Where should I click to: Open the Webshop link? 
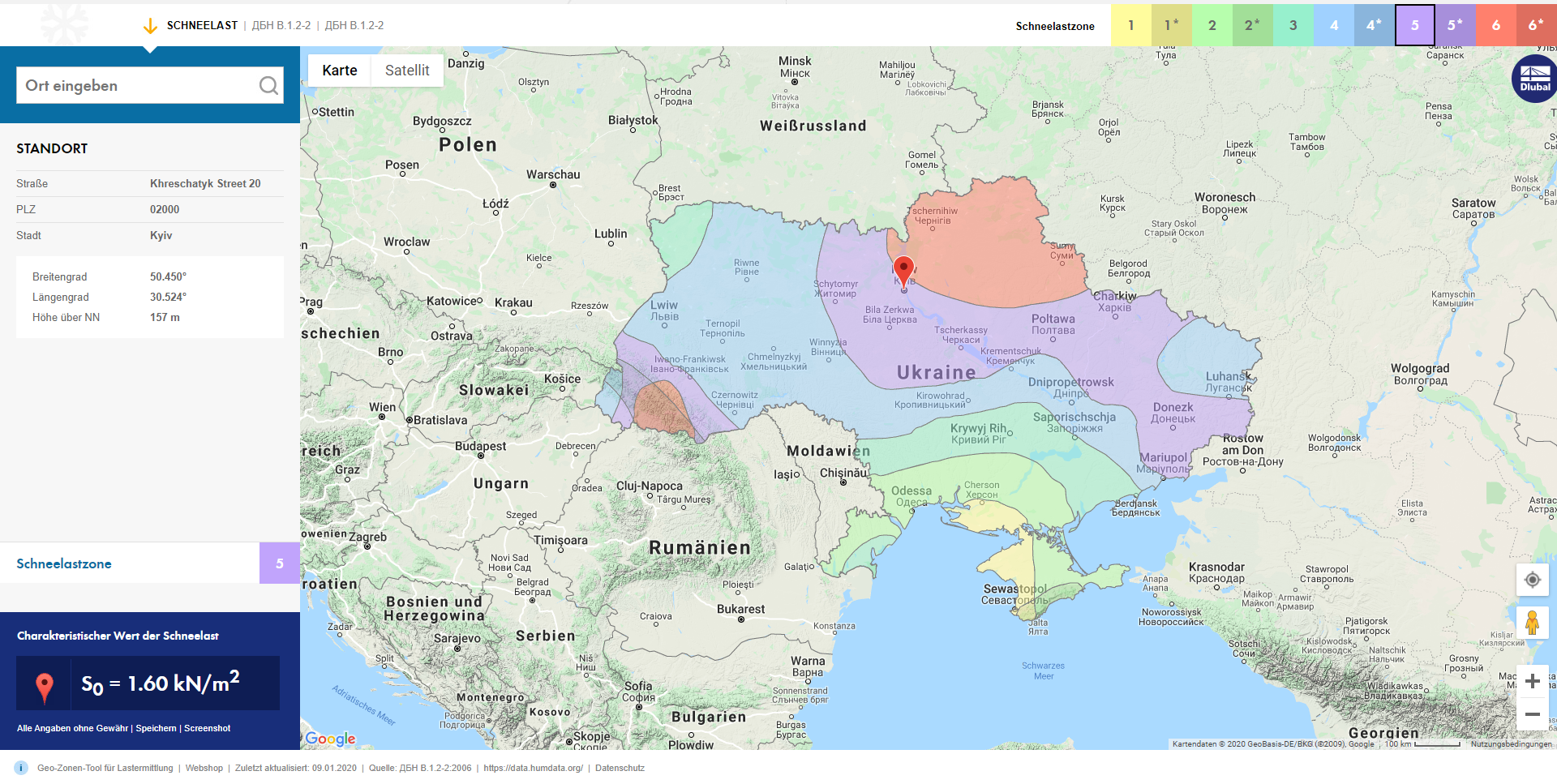(x=204, y=768)
